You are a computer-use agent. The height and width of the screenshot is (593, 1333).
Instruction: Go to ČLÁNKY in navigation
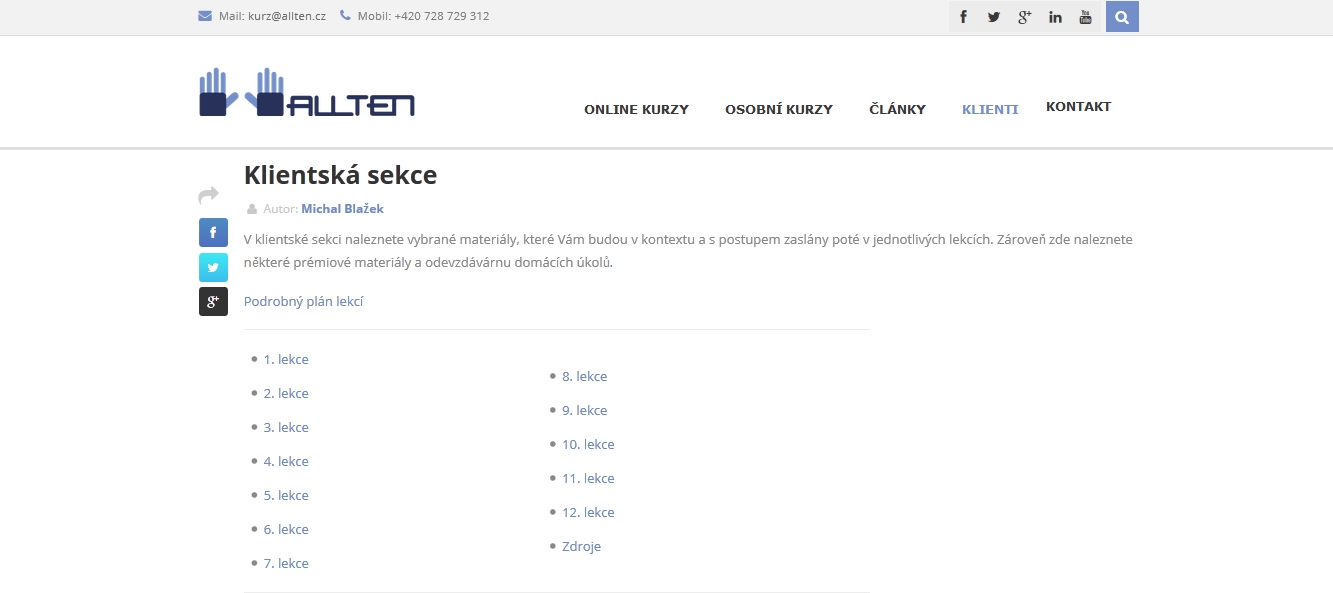click(x=897, y=110)
